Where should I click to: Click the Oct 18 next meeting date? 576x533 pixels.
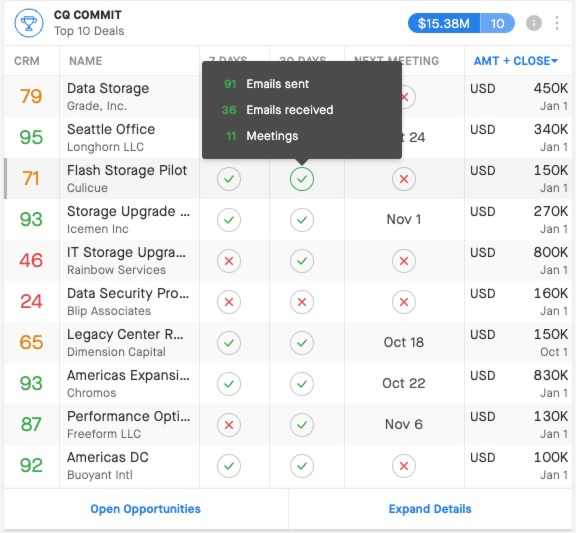404,342
